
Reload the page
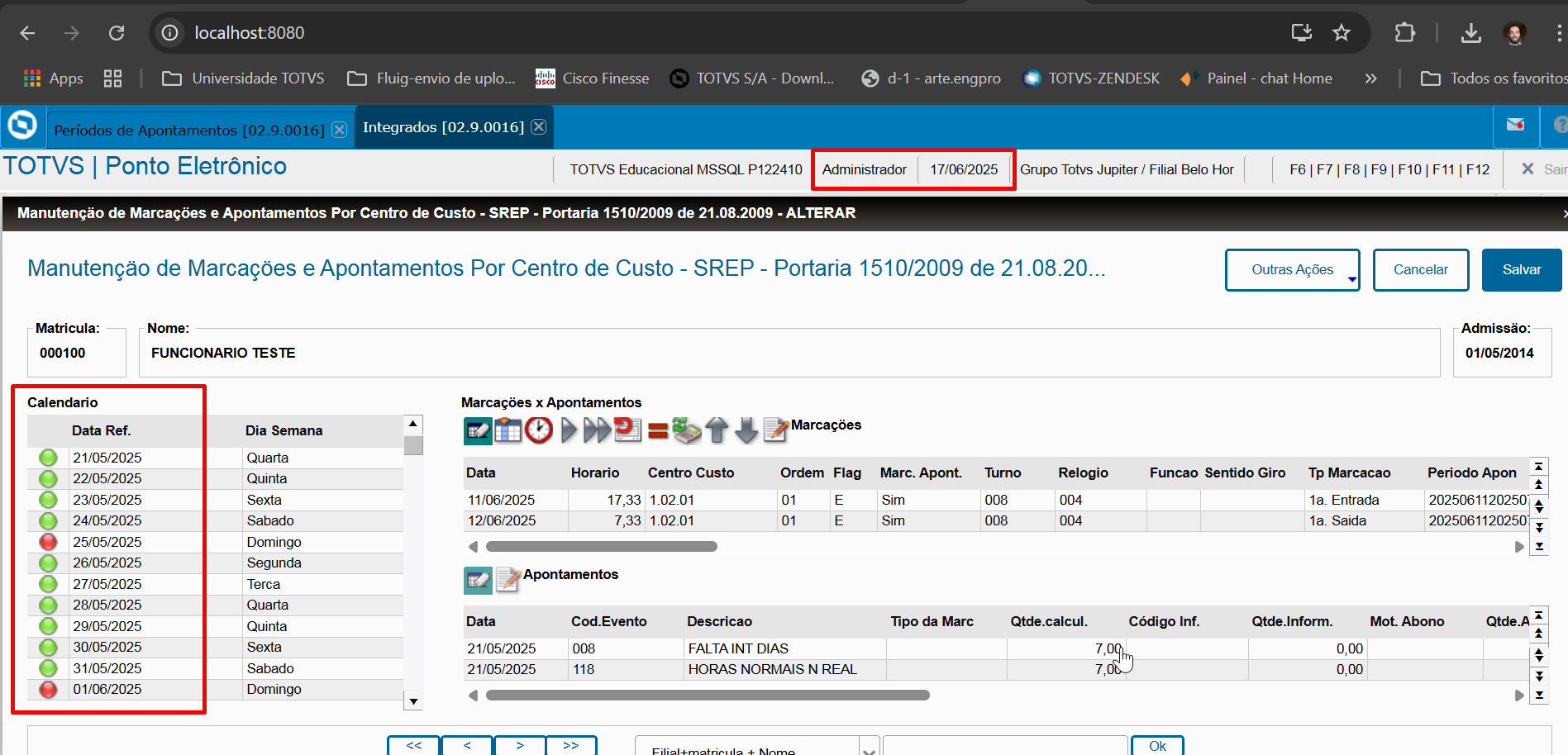(x=117, y=32)
